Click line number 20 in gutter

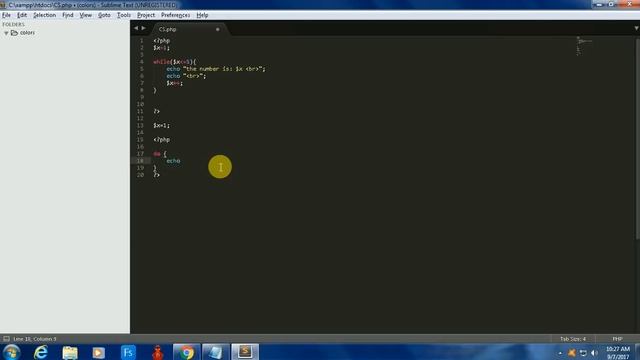(140, 175)
